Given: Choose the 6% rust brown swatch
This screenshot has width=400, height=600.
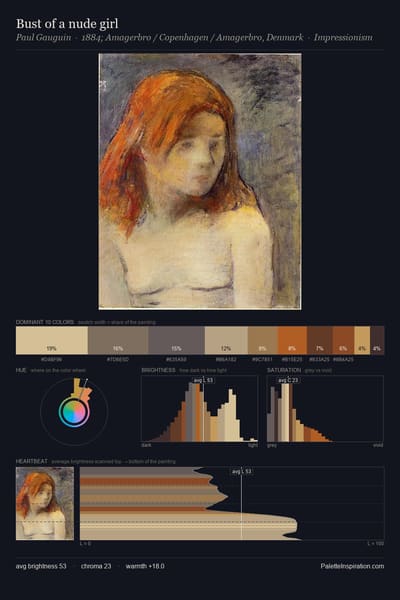Looking at the screenshot, I should click(x=343, y=340).
